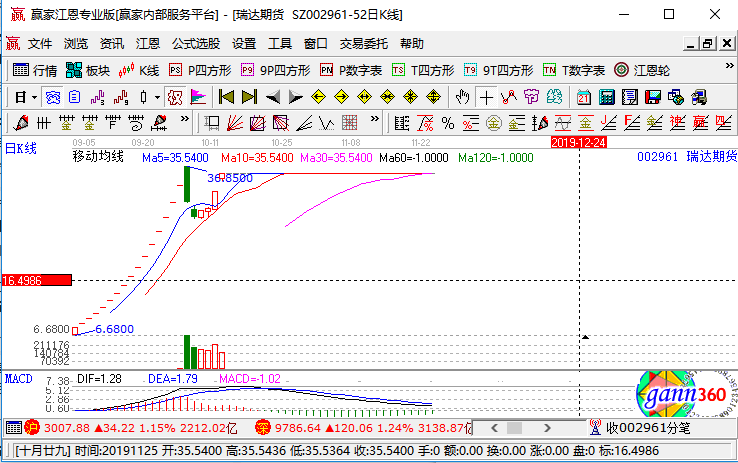Click the yellow diamond horizontal compress icon

click(x=388, y=97)
